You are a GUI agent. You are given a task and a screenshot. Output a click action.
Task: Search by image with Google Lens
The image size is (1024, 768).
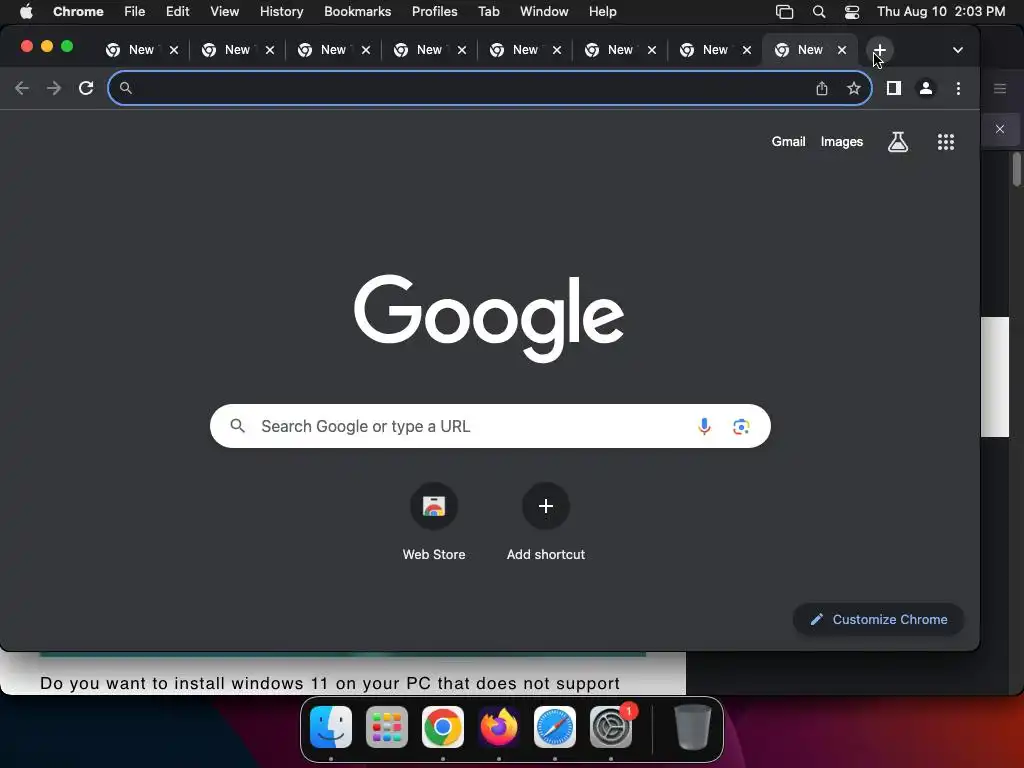pos(741,426)
